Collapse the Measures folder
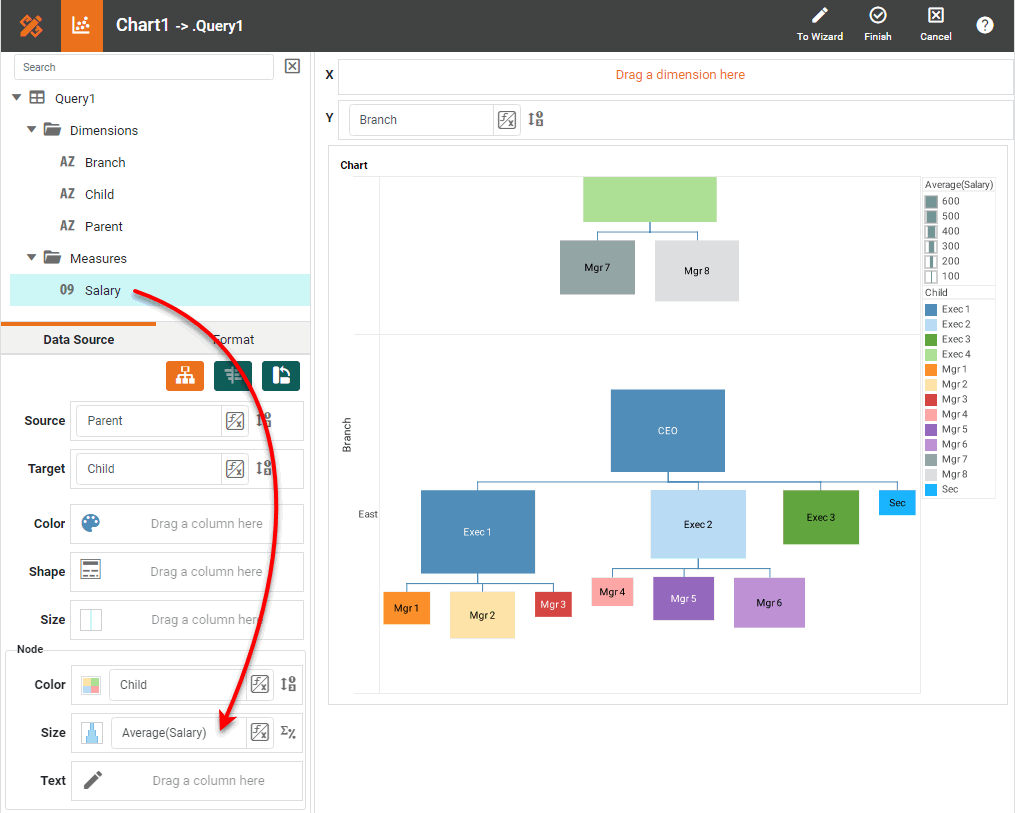1015x813 pixels. [x=31, y=258]
